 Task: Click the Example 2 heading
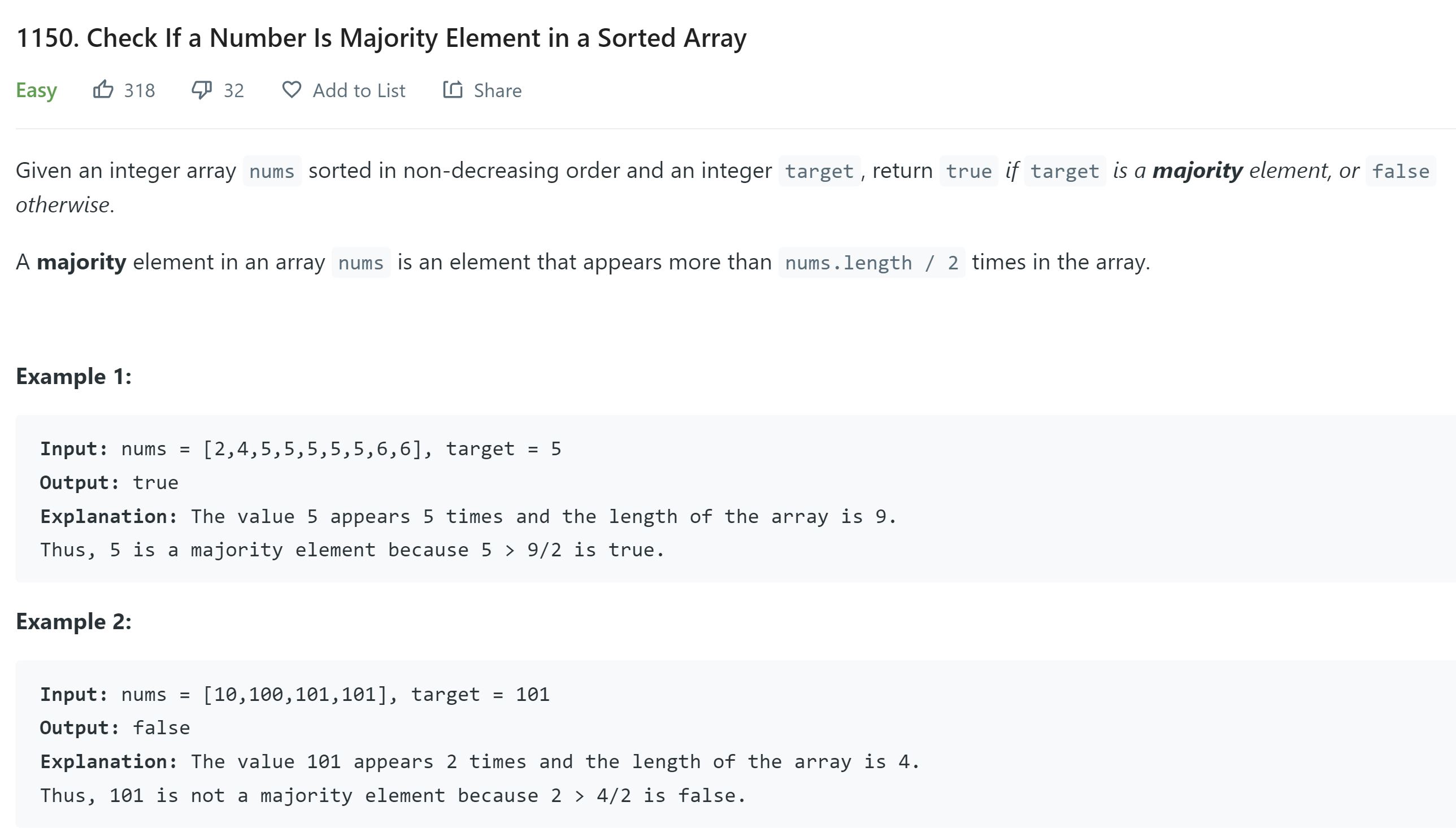(74, 622)
